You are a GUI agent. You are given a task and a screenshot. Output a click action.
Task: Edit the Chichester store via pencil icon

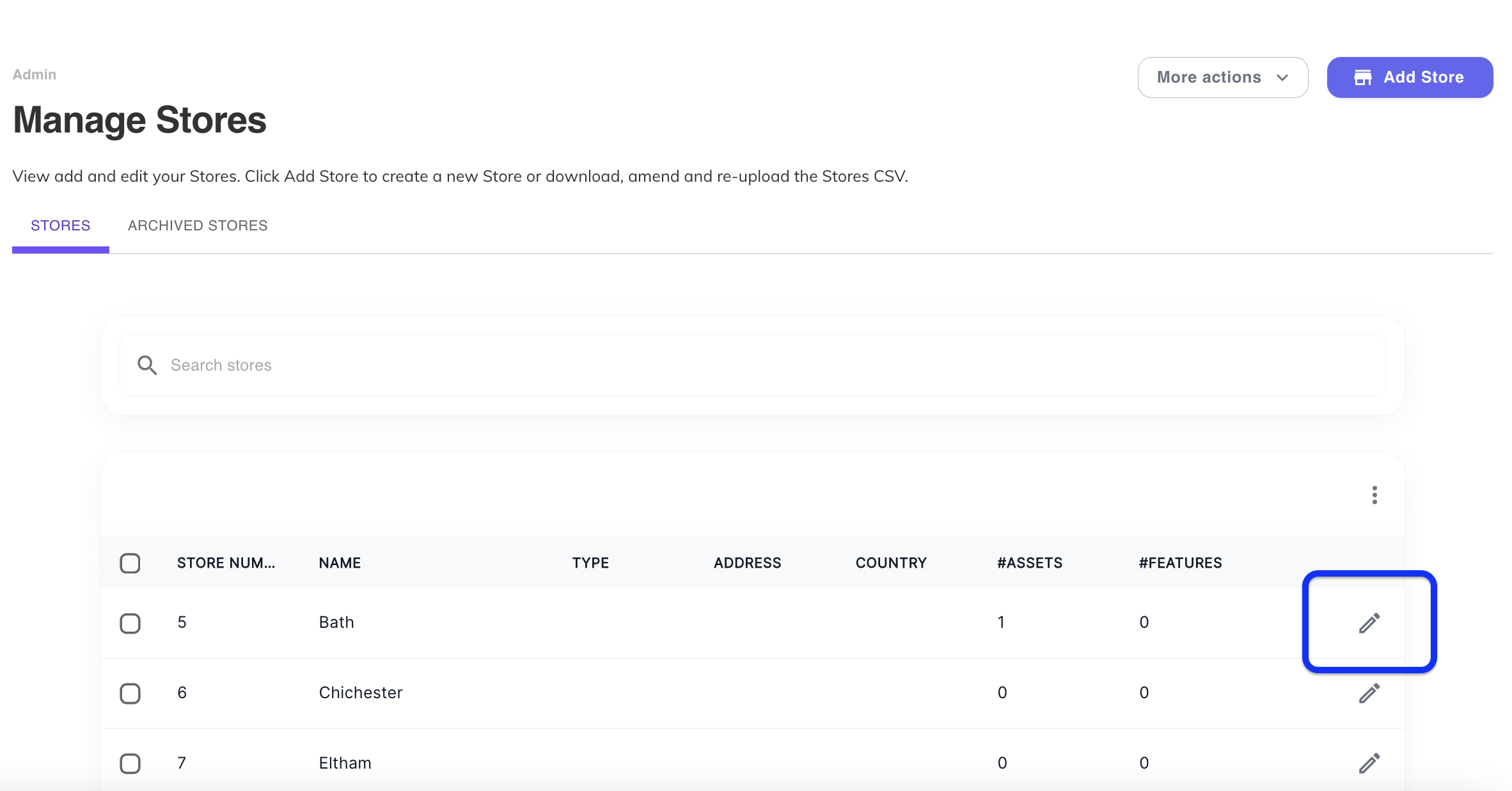(x=1369, y=693)
